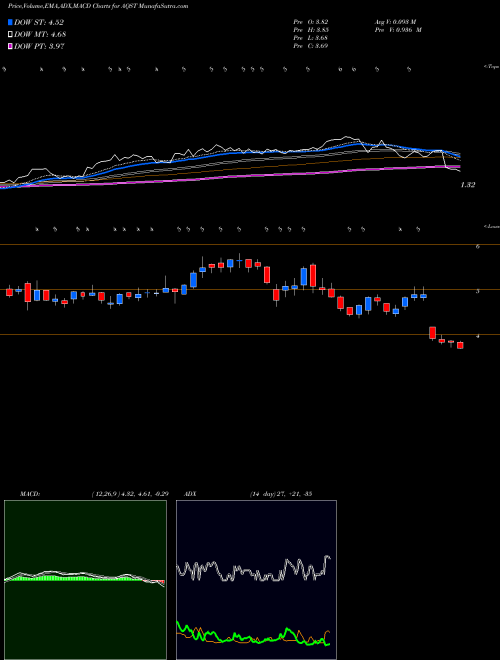Select the DOW ST 4.52 label

[x=39, y=23]
